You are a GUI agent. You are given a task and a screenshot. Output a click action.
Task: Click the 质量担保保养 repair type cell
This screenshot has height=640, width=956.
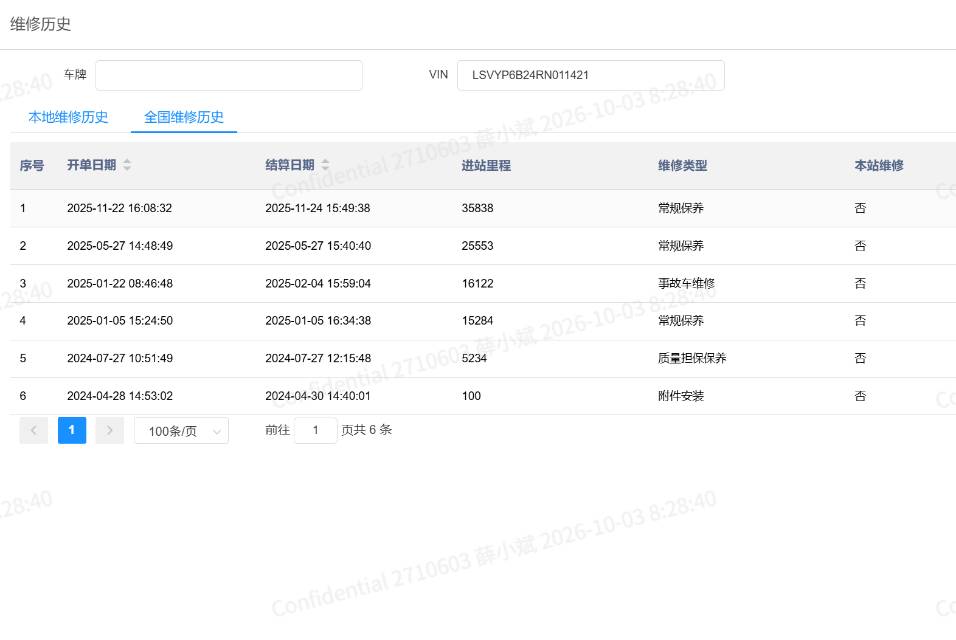[x=692, y=358]
